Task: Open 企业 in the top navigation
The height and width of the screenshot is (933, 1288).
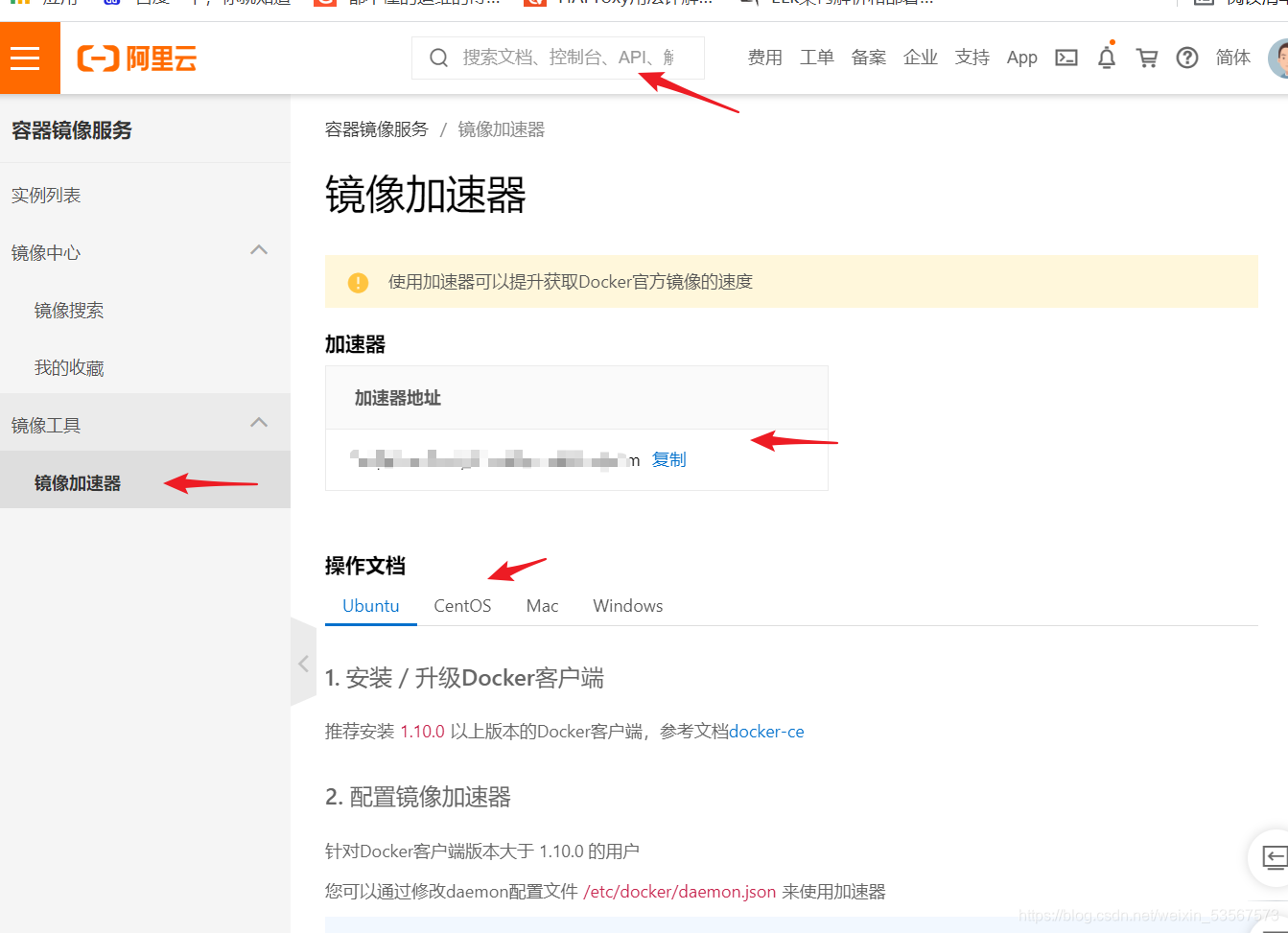Action: 921,58
